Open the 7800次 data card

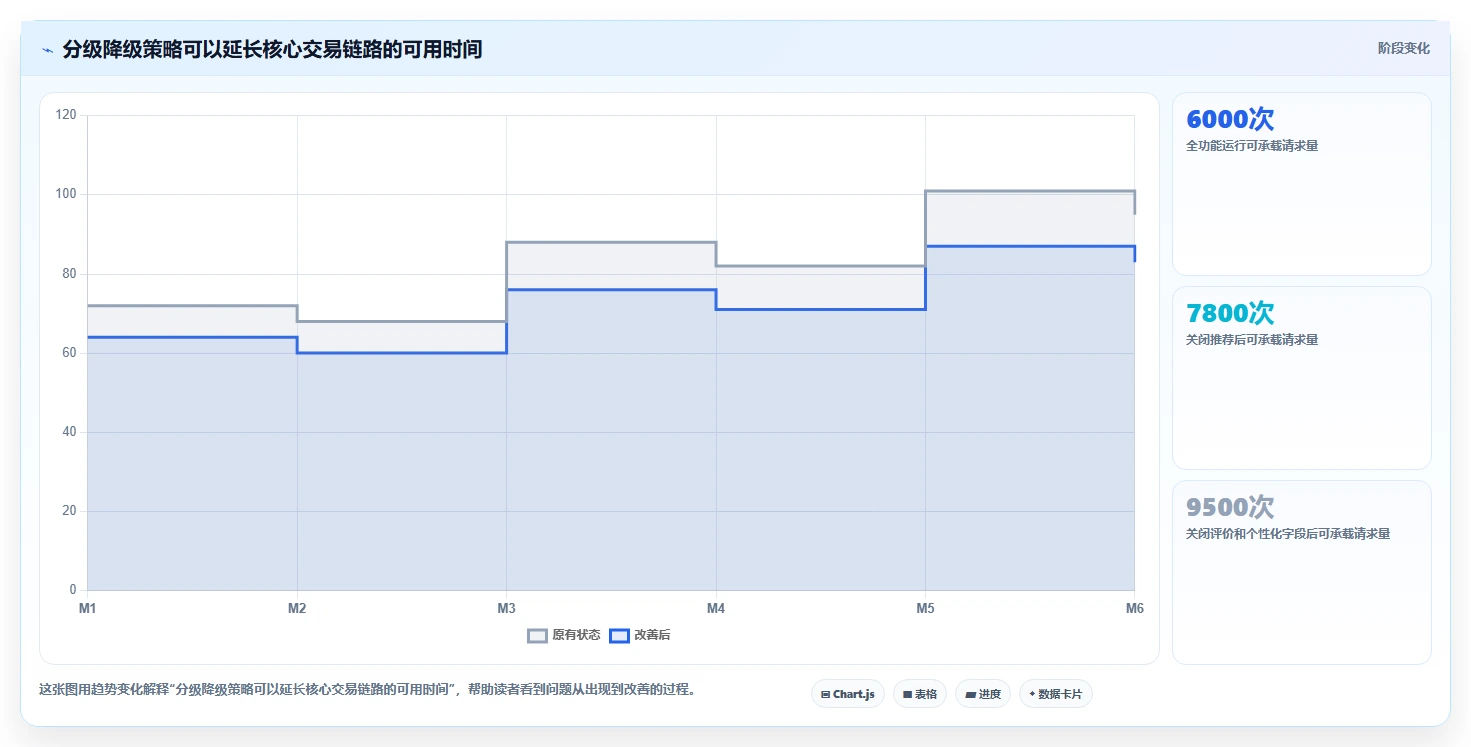coord(1301,378)
